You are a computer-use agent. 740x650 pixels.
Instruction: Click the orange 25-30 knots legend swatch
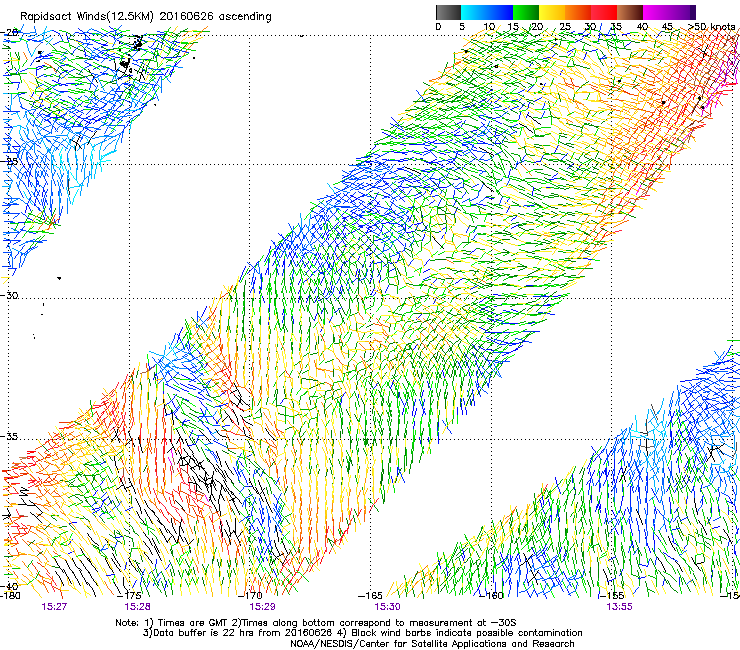578,12
